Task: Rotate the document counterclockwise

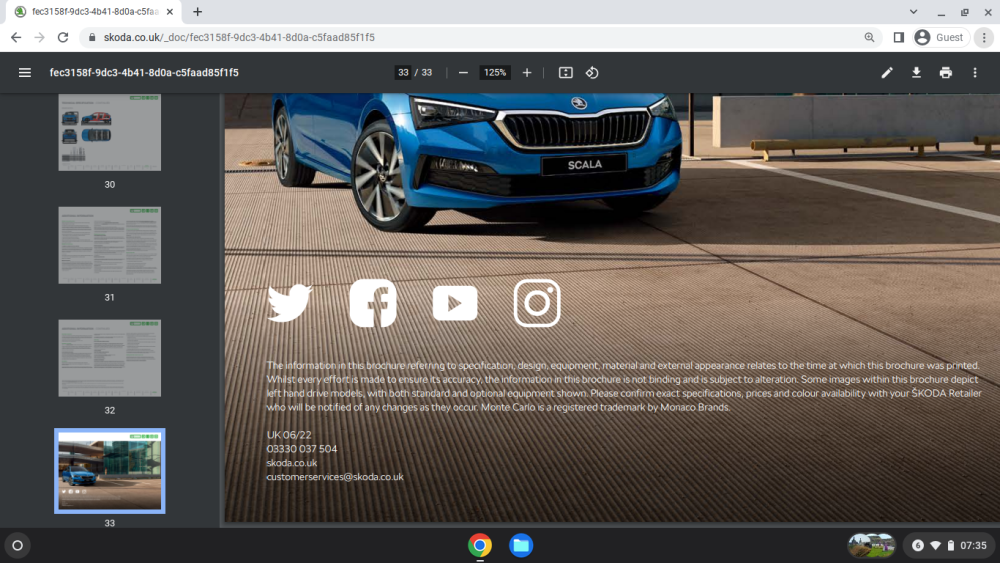Action: [592, 73]
